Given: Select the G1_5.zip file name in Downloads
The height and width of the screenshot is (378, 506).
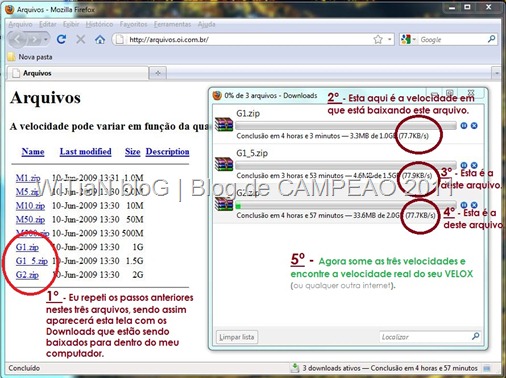Looking at the screenshot, I should 252,153.
